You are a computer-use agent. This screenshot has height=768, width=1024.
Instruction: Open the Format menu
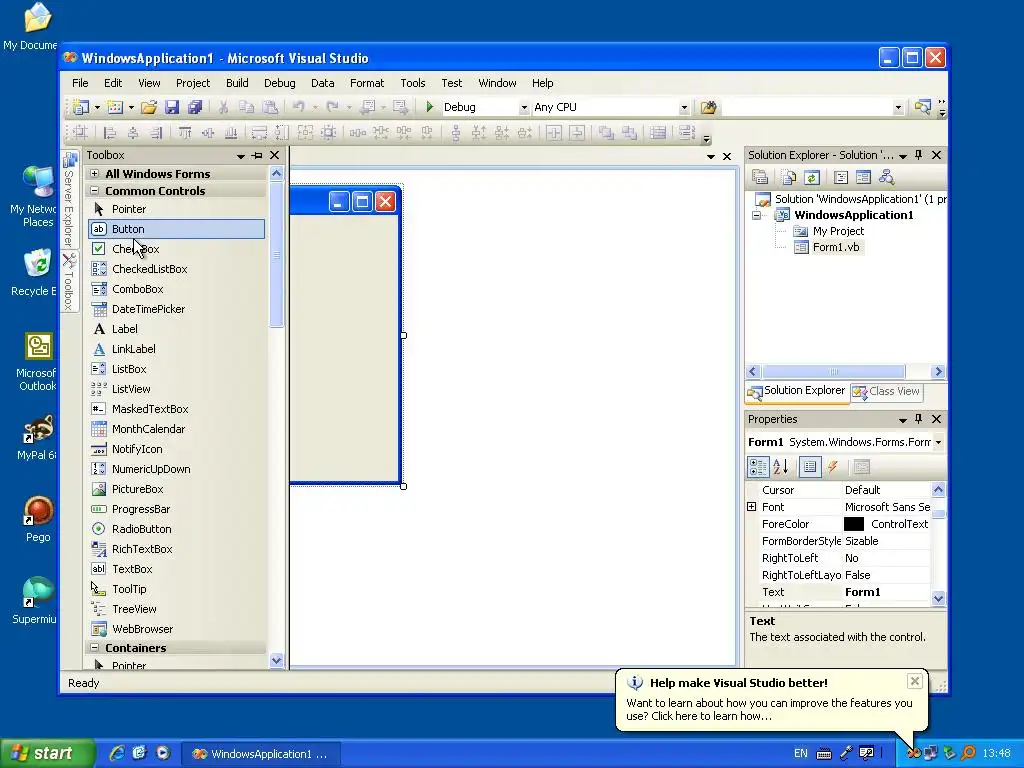pos(367,83)
